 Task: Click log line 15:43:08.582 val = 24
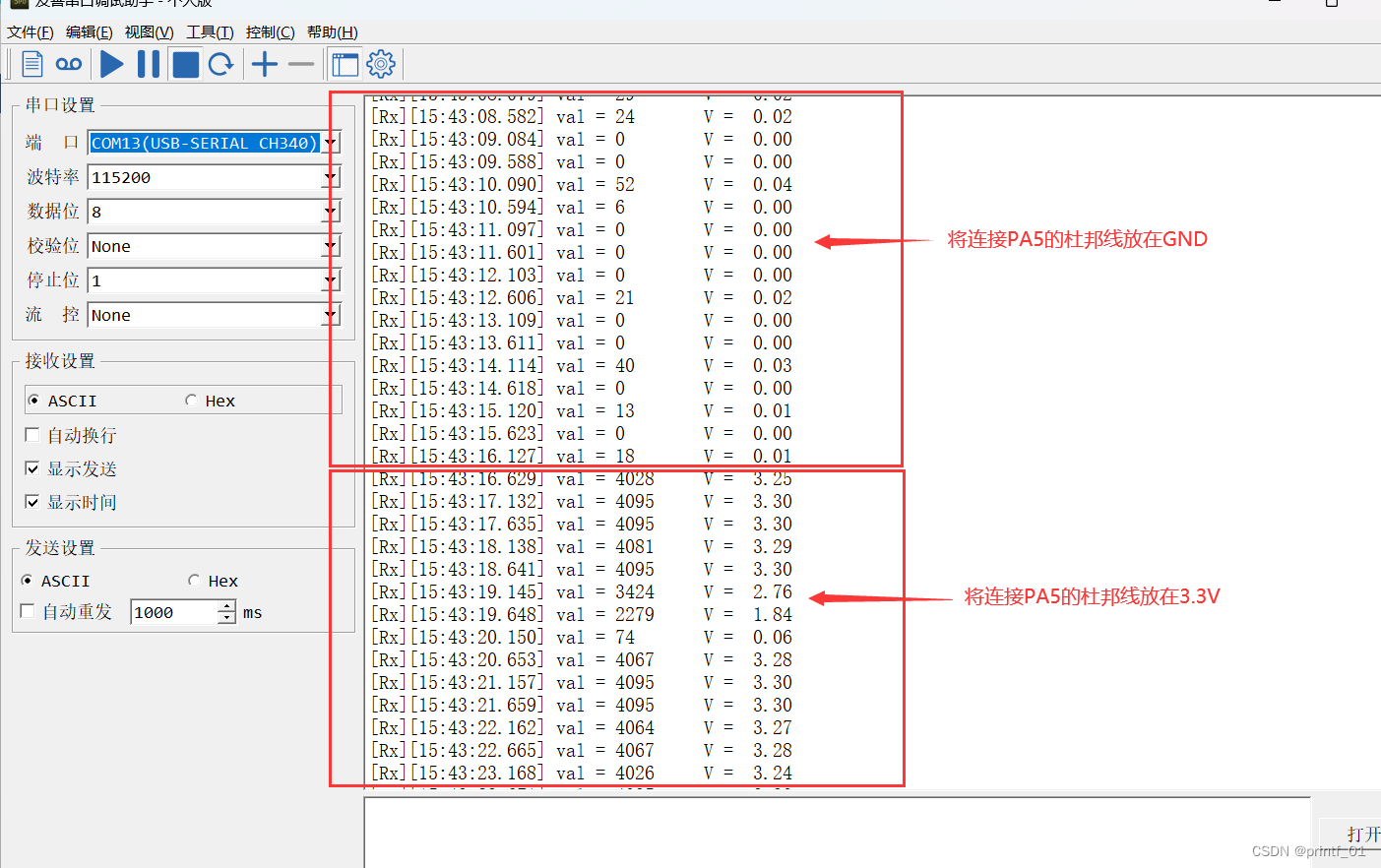(x=582, y=117)
